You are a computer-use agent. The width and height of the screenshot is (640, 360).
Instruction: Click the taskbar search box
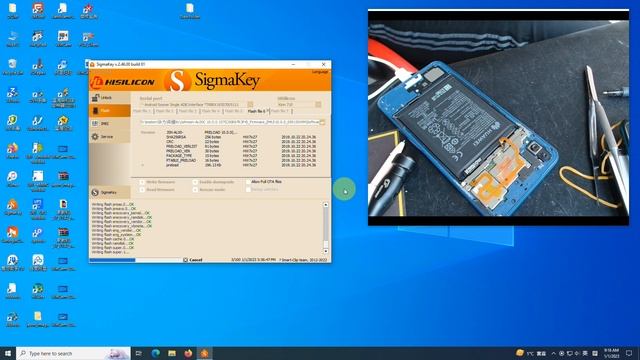73,353
